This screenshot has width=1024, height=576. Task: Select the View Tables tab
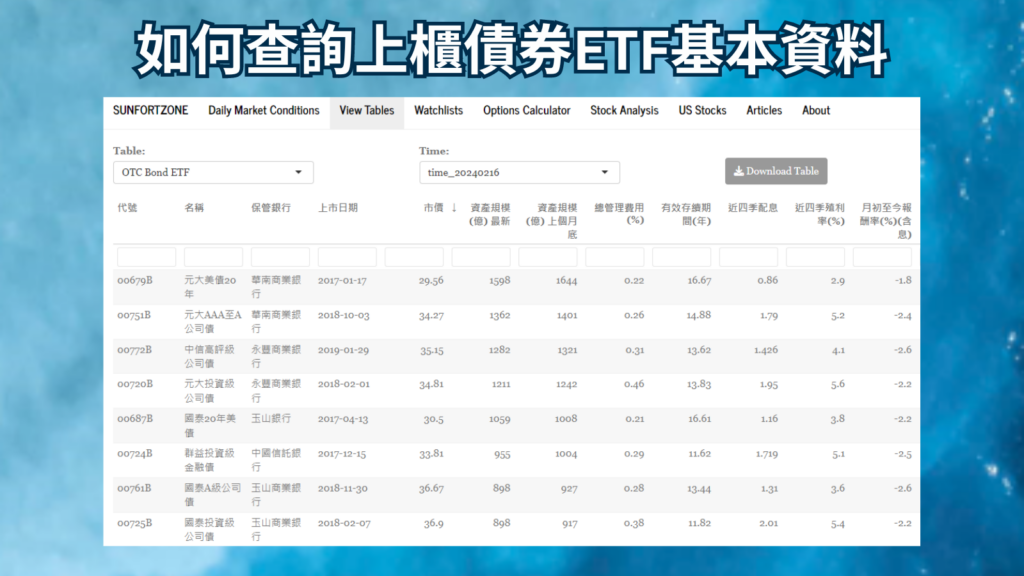366,111
